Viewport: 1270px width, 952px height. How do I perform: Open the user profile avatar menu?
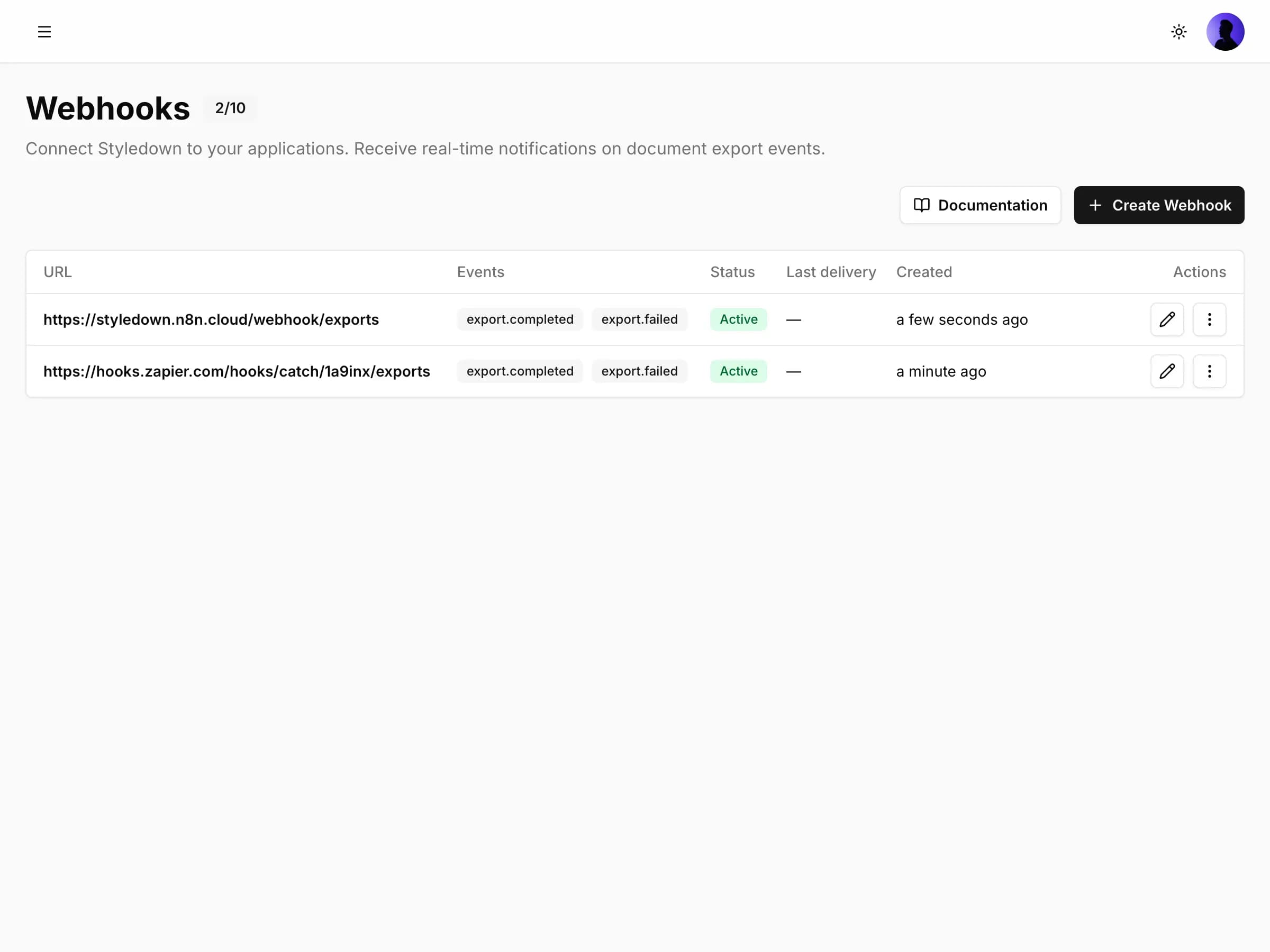(x=1225, y=32)
